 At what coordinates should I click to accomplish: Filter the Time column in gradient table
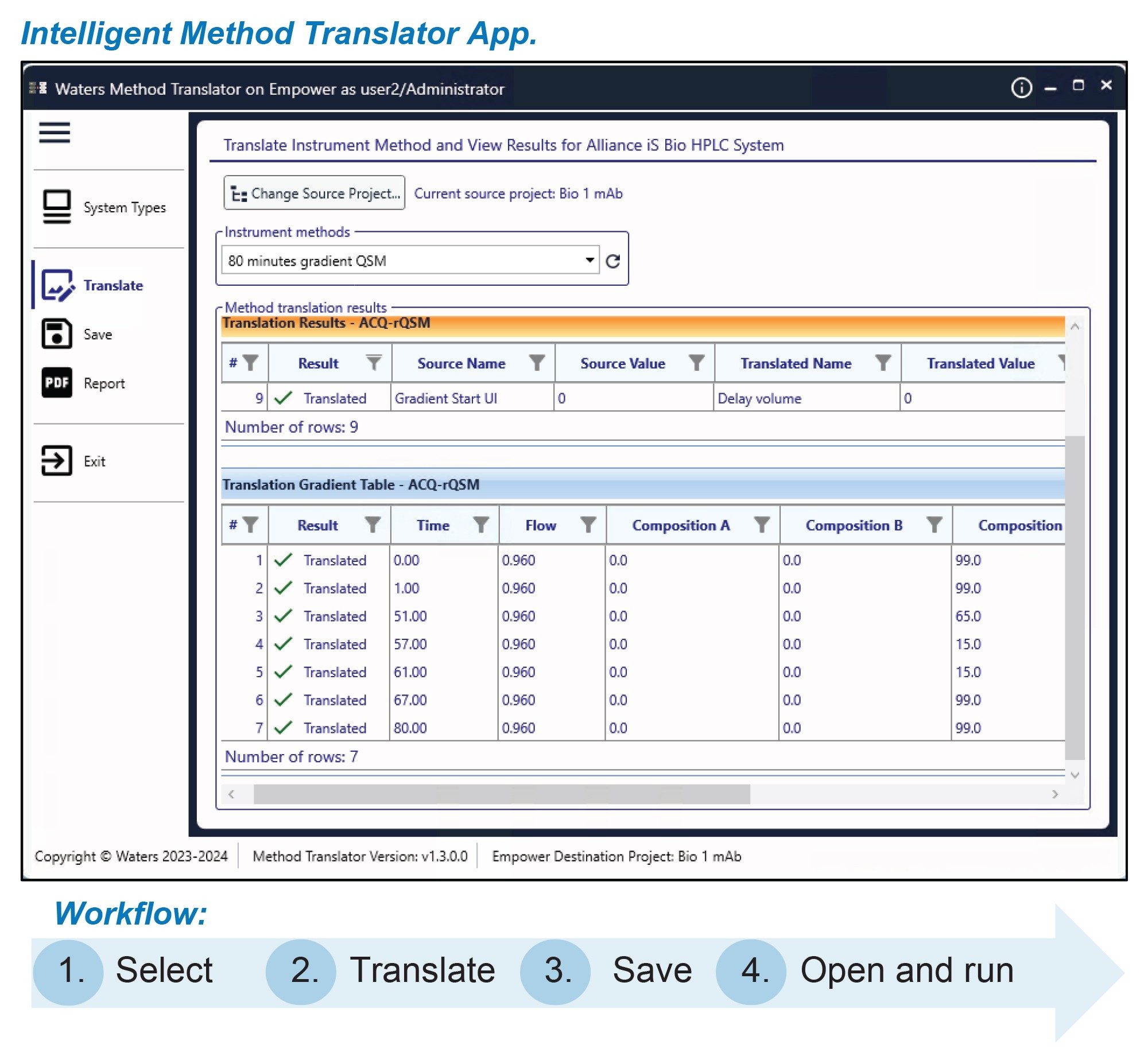(x=481, y=525)
